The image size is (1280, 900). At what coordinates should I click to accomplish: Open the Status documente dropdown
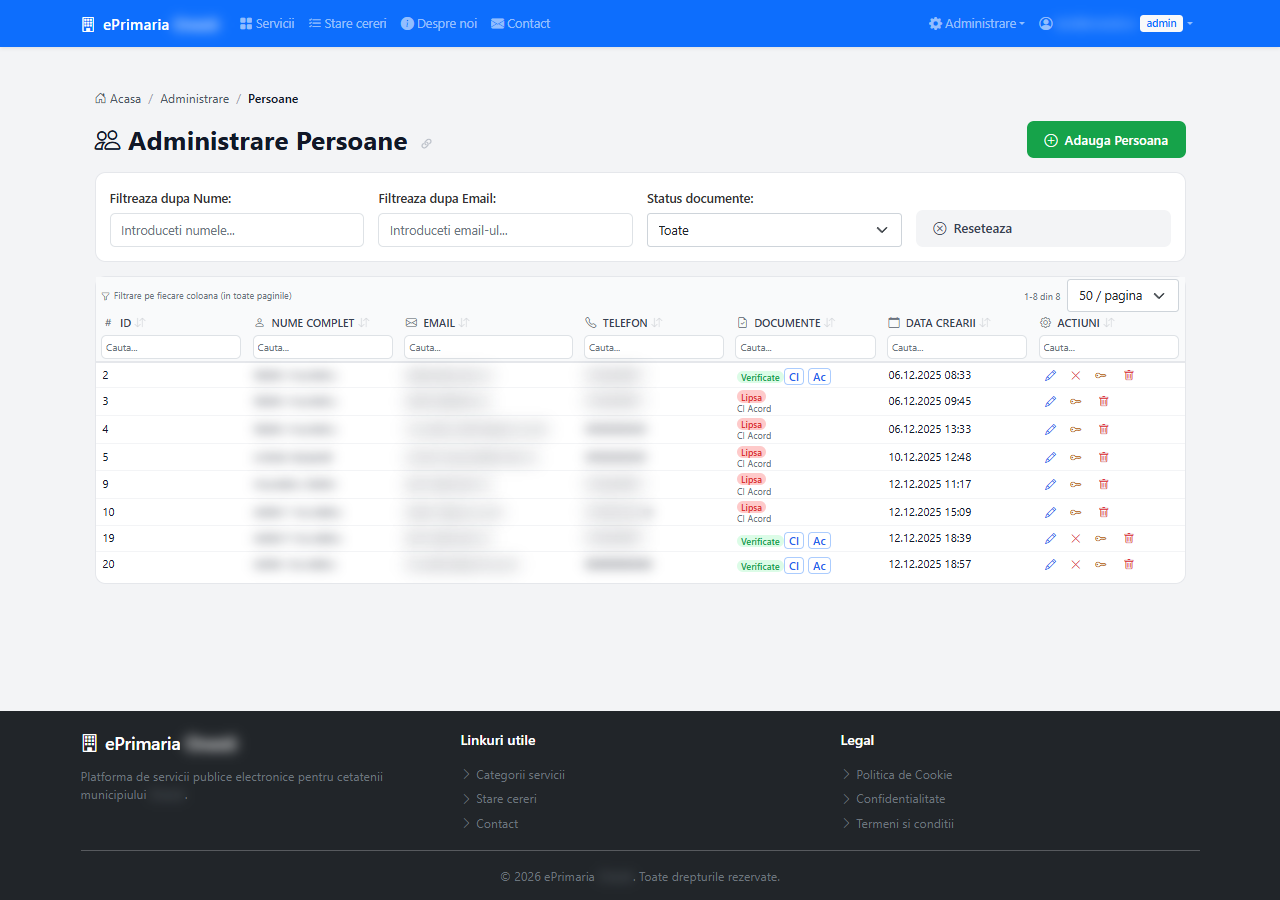[774, 230]
